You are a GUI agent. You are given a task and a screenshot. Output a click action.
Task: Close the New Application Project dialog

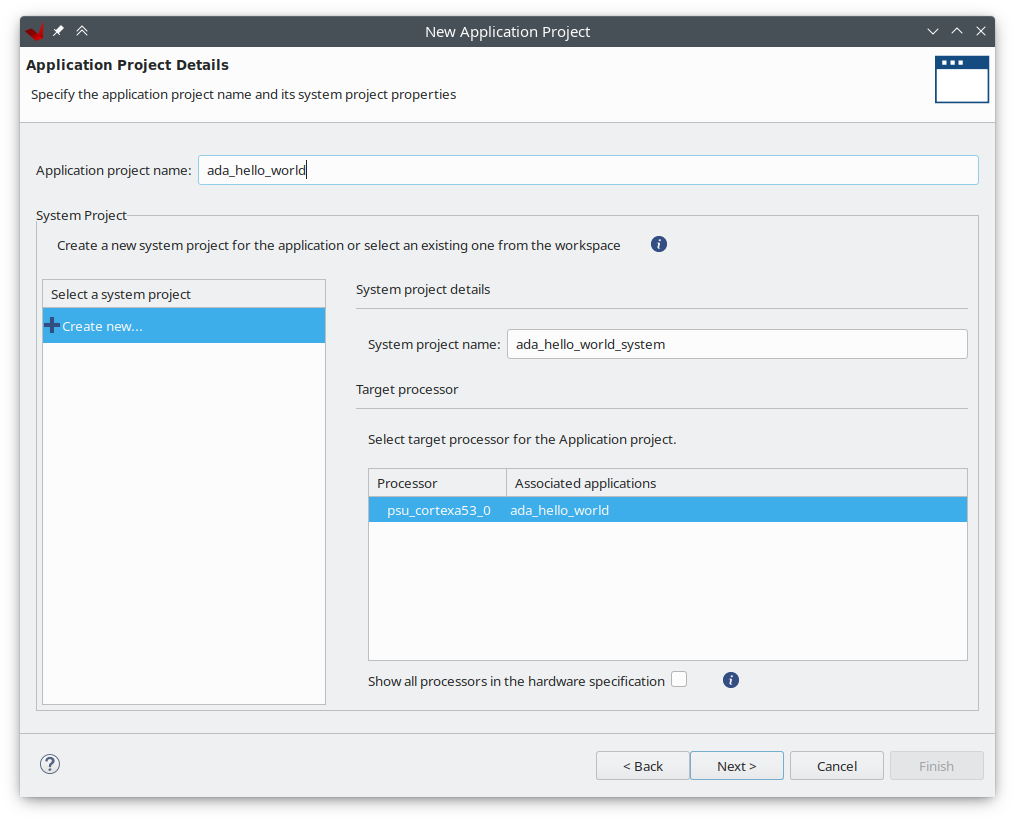[x=980, y=31]
